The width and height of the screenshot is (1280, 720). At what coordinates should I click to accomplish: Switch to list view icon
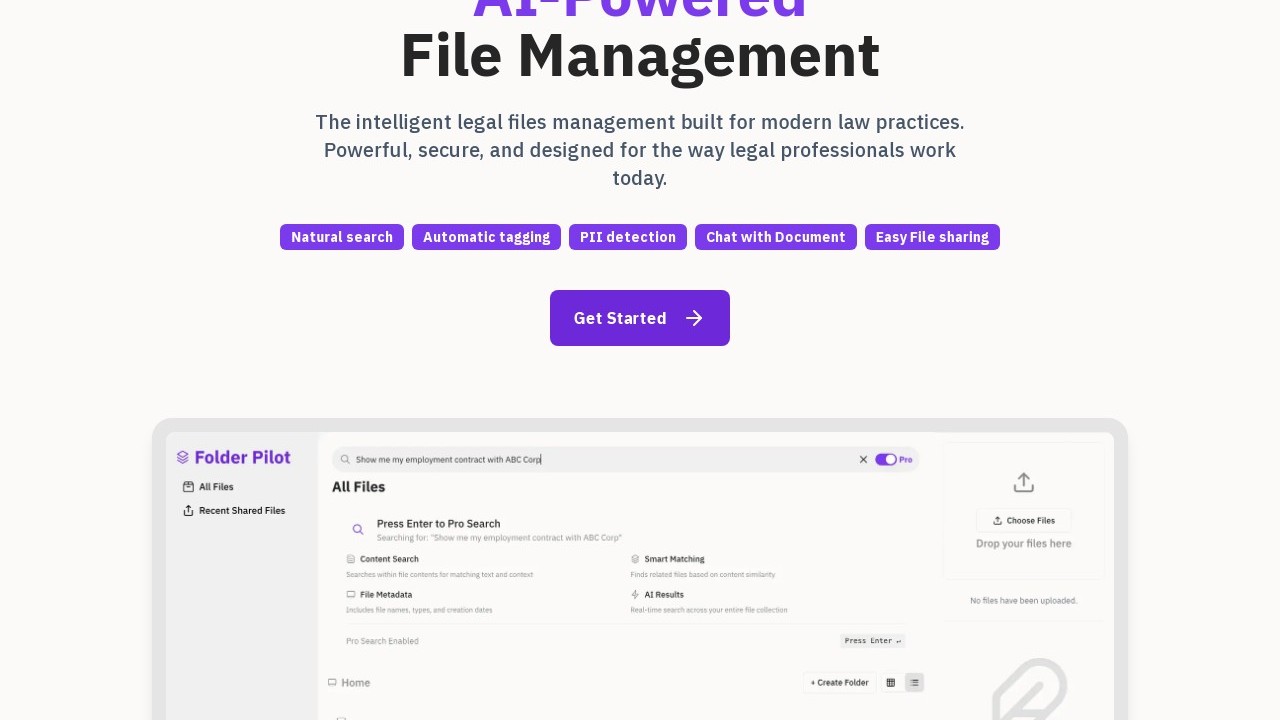pos(914,683)
